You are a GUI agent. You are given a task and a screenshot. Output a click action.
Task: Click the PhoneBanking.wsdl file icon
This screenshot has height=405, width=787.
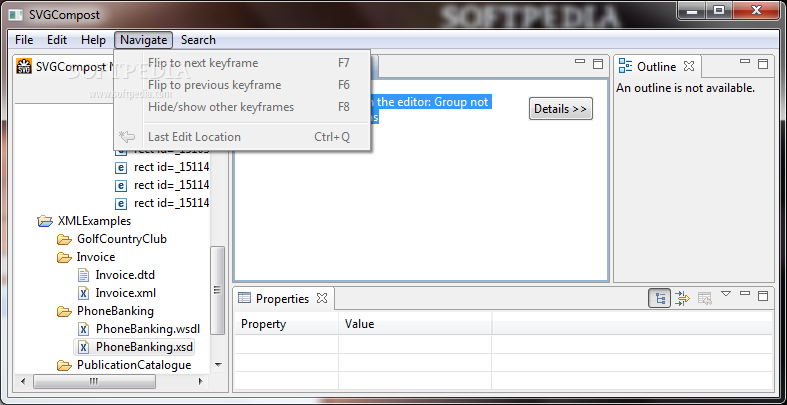tap(83, 329)
